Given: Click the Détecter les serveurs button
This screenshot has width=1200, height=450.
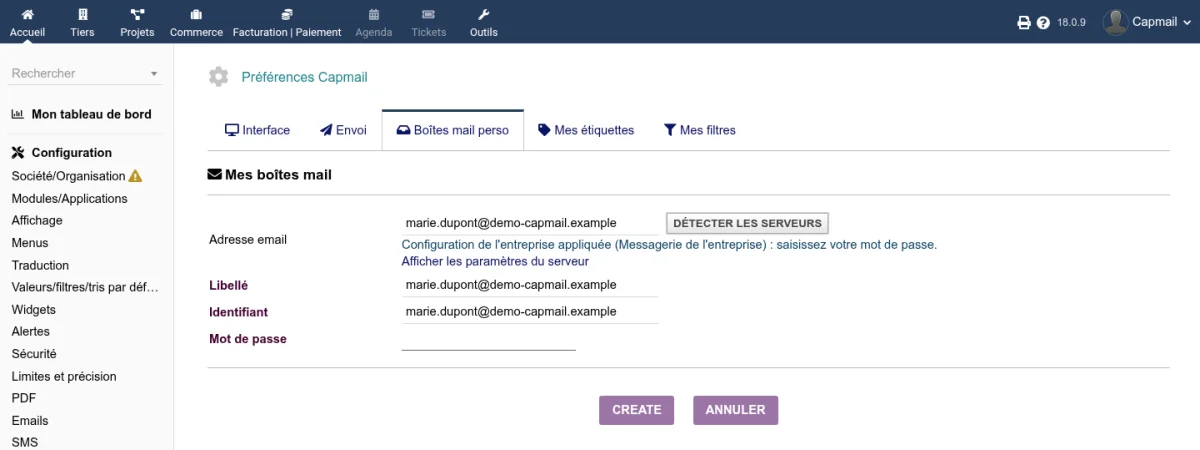Looking at the screenshot, I should coord(748,223).
